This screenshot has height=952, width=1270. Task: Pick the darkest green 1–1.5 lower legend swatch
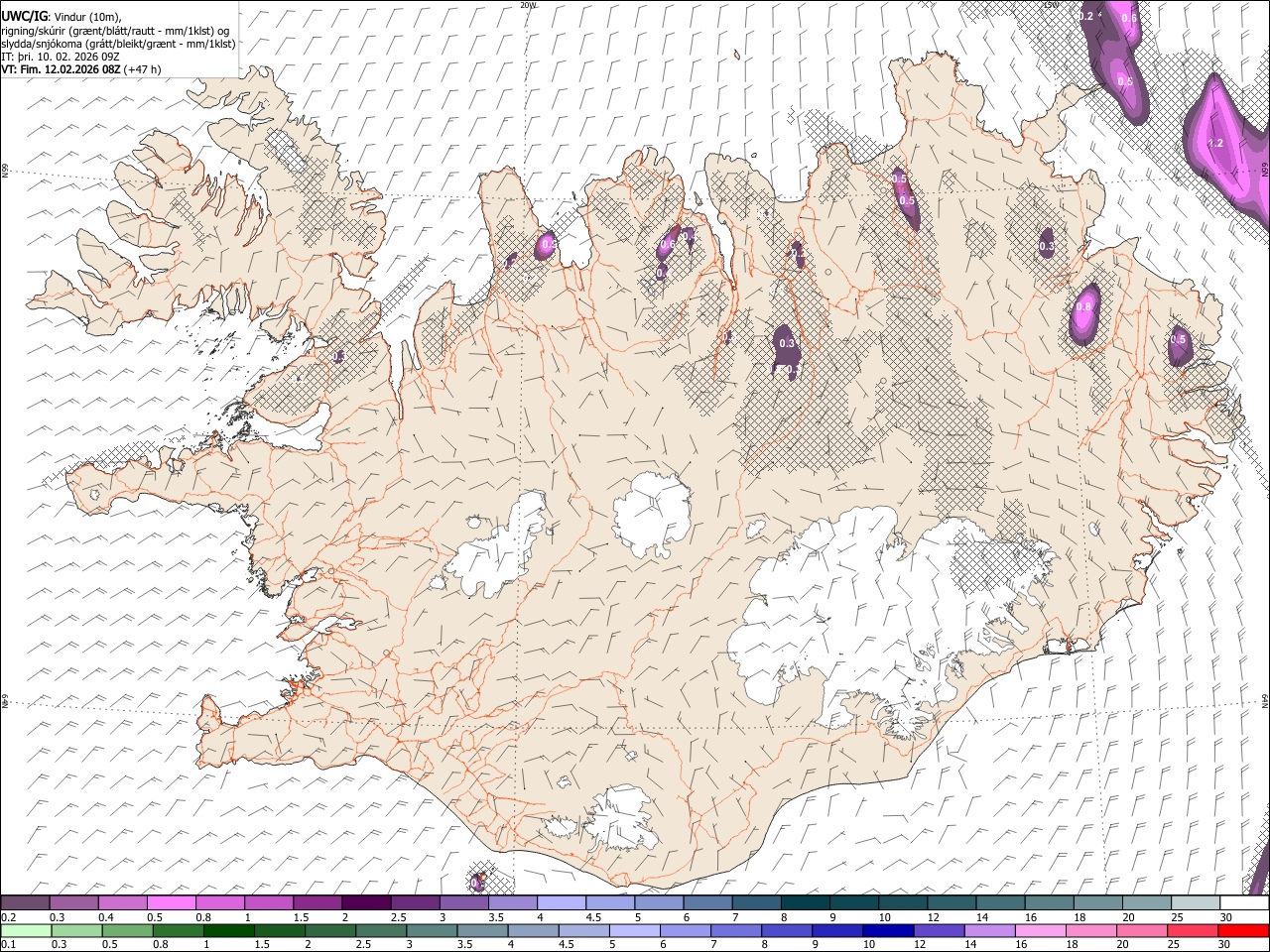click(229, 931)
